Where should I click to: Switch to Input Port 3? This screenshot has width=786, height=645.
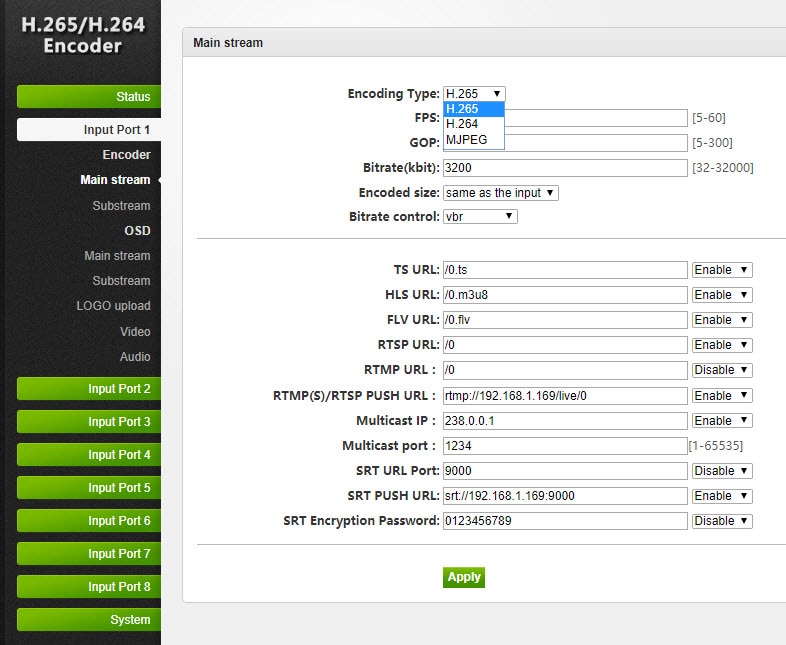click(x=89, y=422)
